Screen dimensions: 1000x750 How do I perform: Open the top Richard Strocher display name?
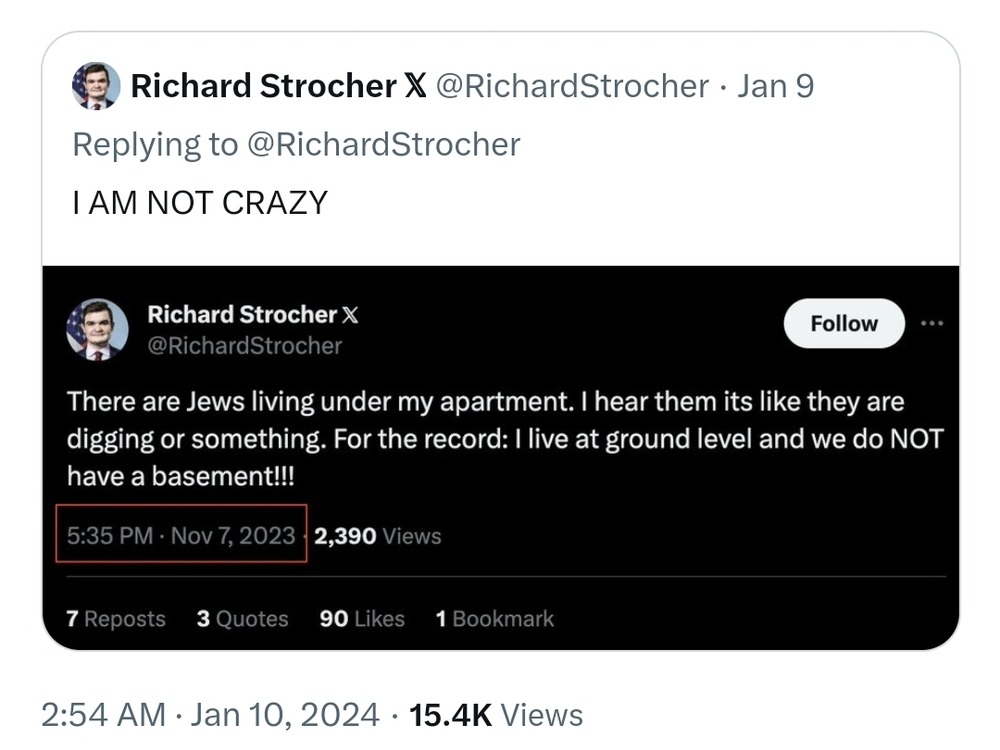point(263,86)
